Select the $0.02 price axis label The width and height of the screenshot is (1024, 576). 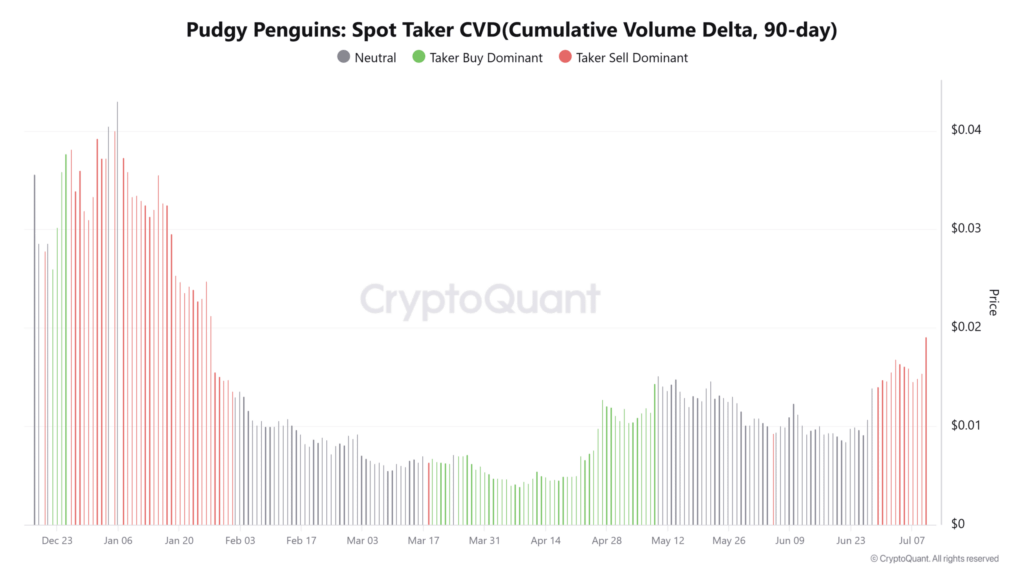coord(965,327)
